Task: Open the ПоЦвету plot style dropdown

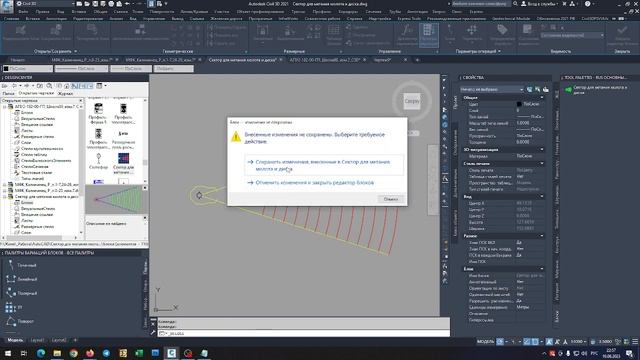Action: pos(173,69)
